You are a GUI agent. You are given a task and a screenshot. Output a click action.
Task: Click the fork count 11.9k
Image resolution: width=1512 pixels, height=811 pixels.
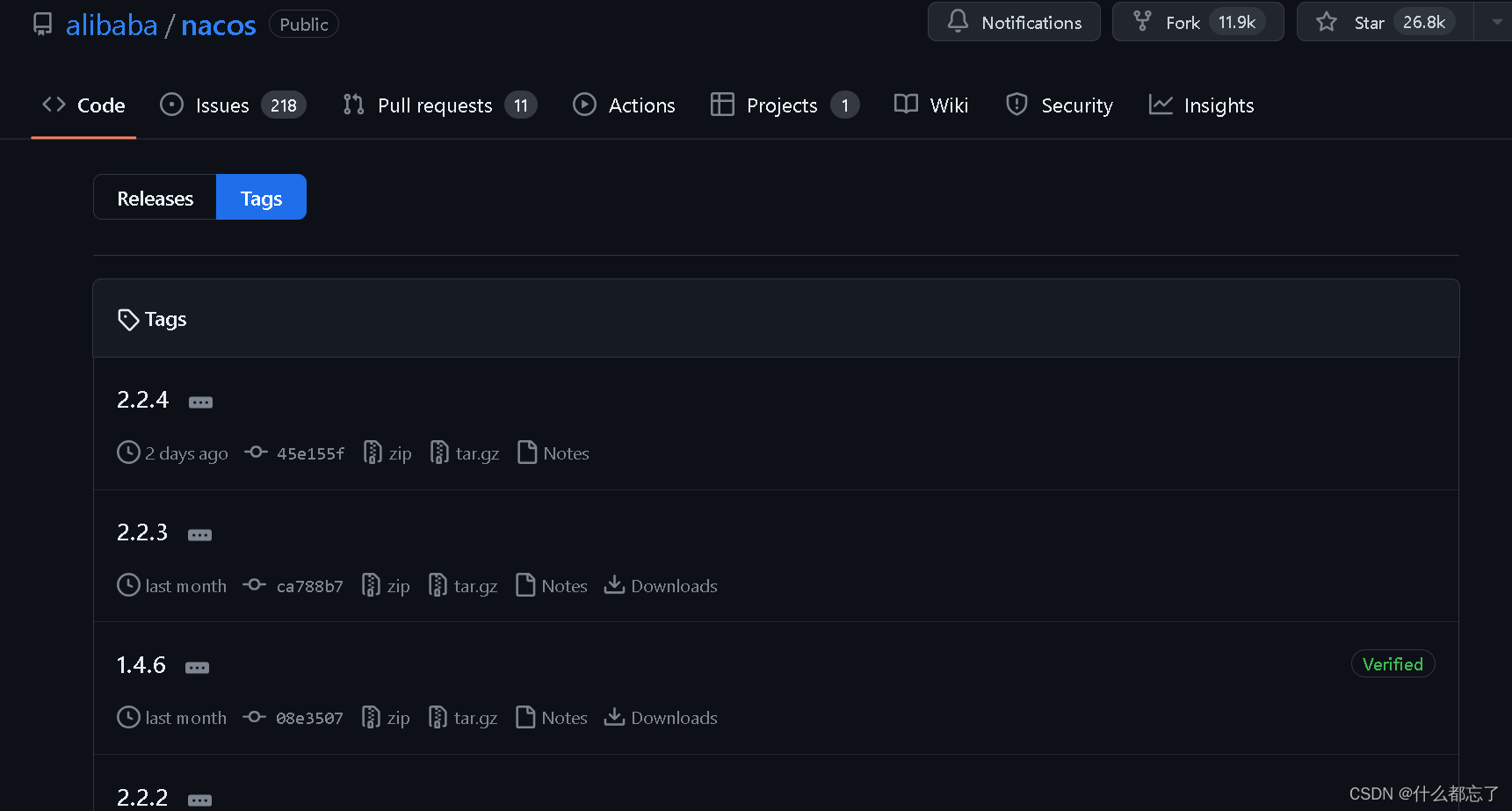[1237, 22]
